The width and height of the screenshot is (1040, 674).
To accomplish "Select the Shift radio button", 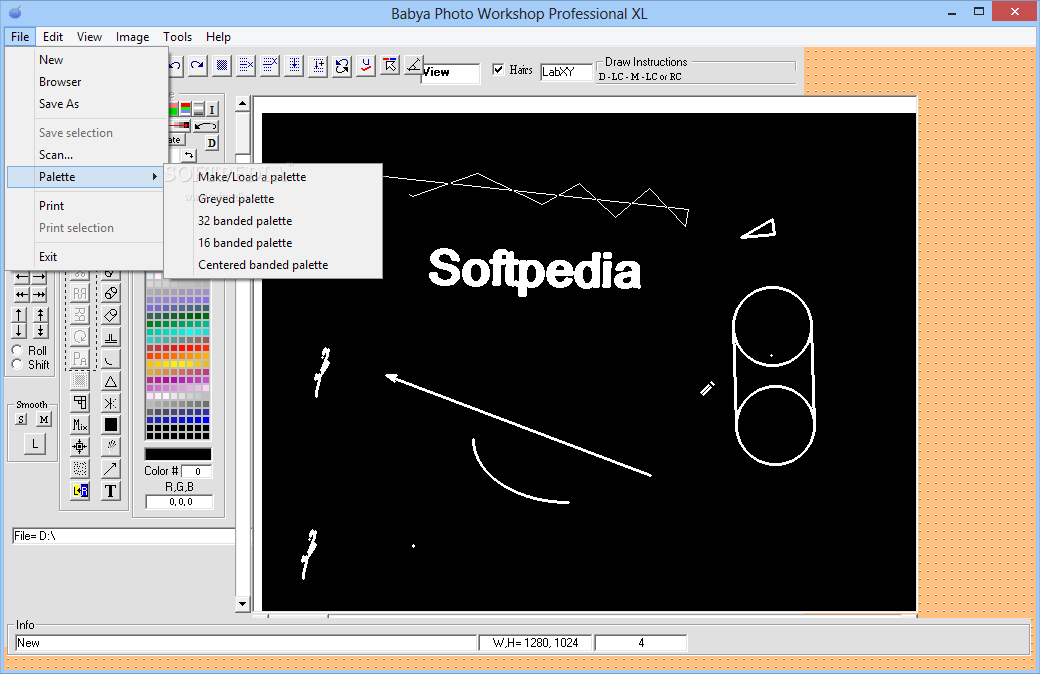I will coord(17,364).
